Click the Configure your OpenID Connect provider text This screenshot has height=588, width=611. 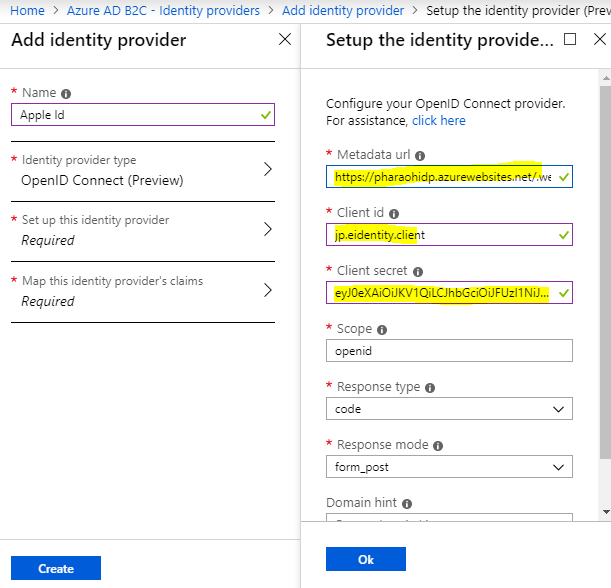(445, 104)
